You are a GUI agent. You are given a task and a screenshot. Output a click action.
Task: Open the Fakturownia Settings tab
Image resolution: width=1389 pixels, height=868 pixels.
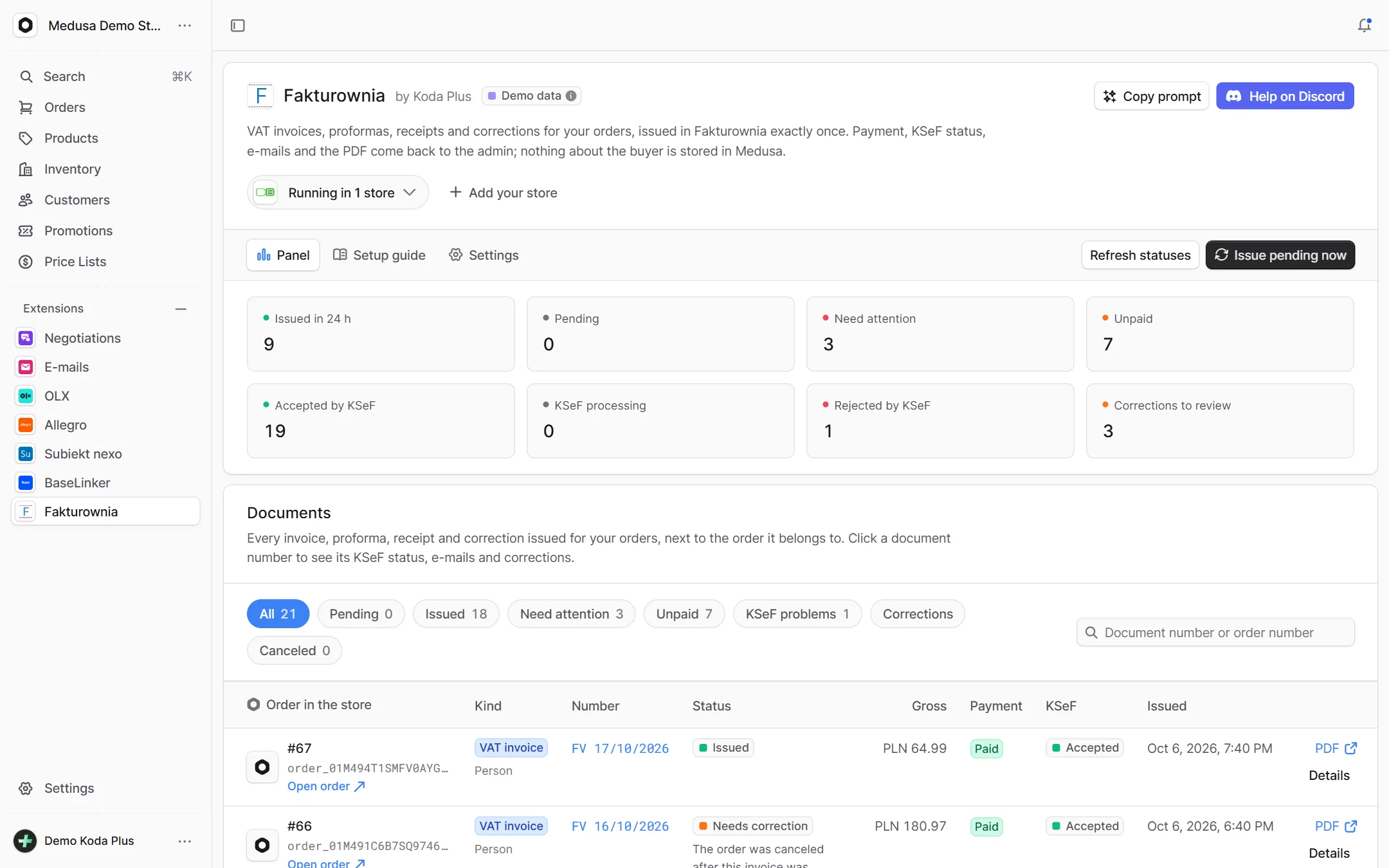pyautogui.click(x=484, y=255)
